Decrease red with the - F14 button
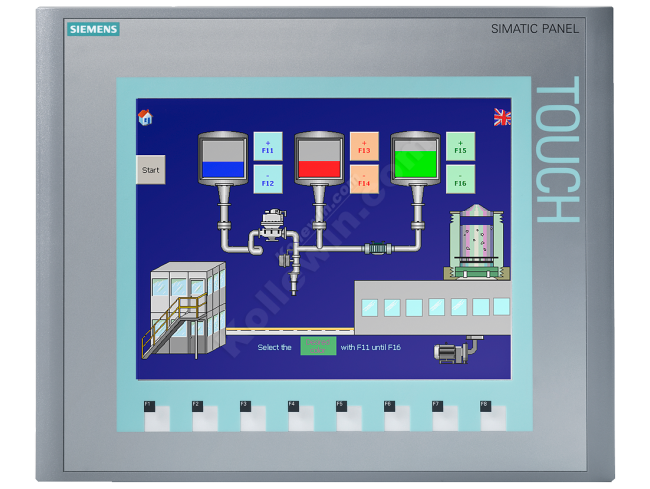Screen dimensions: 650x489 [x=364, y=179]
